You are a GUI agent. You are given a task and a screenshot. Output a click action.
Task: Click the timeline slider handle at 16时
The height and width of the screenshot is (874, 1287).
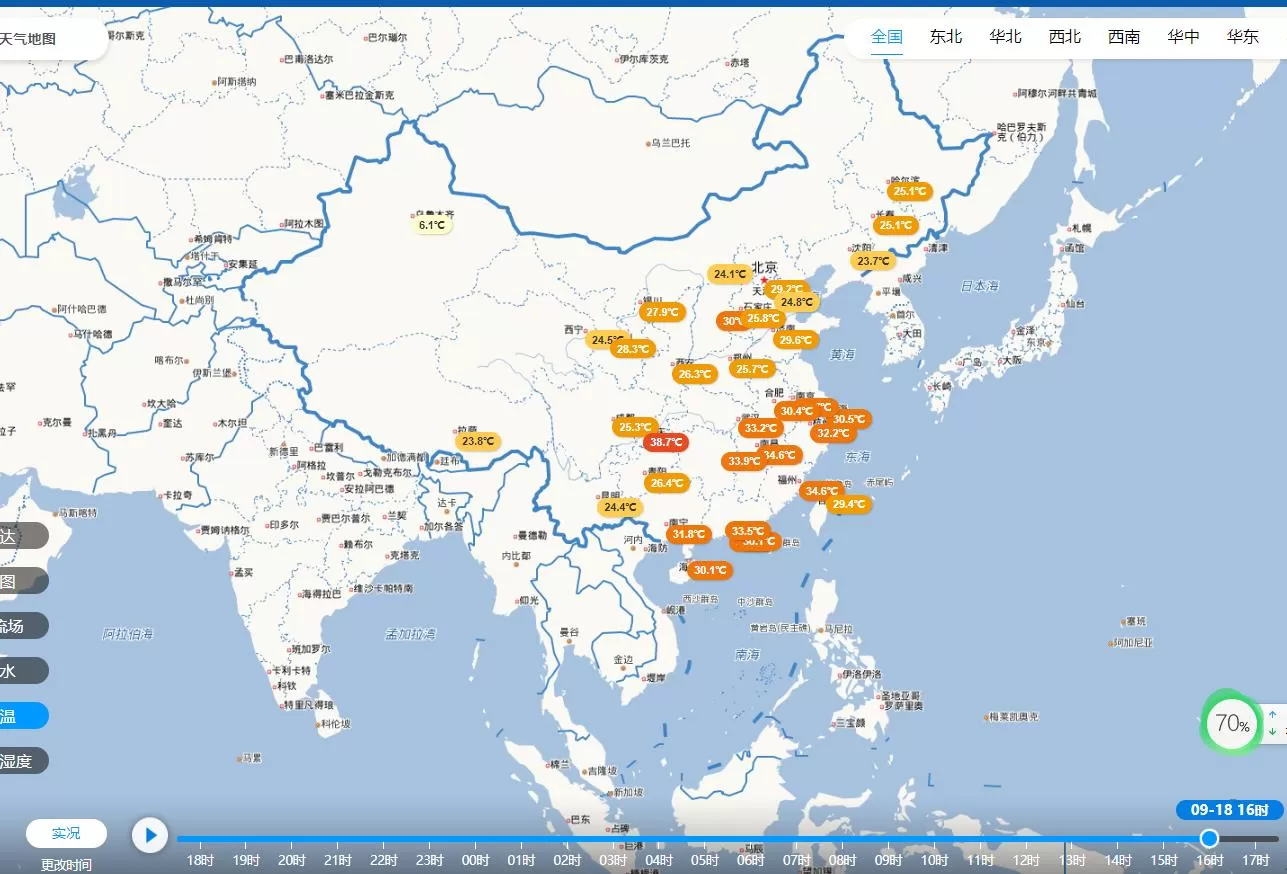click(x=1209, y=838)
